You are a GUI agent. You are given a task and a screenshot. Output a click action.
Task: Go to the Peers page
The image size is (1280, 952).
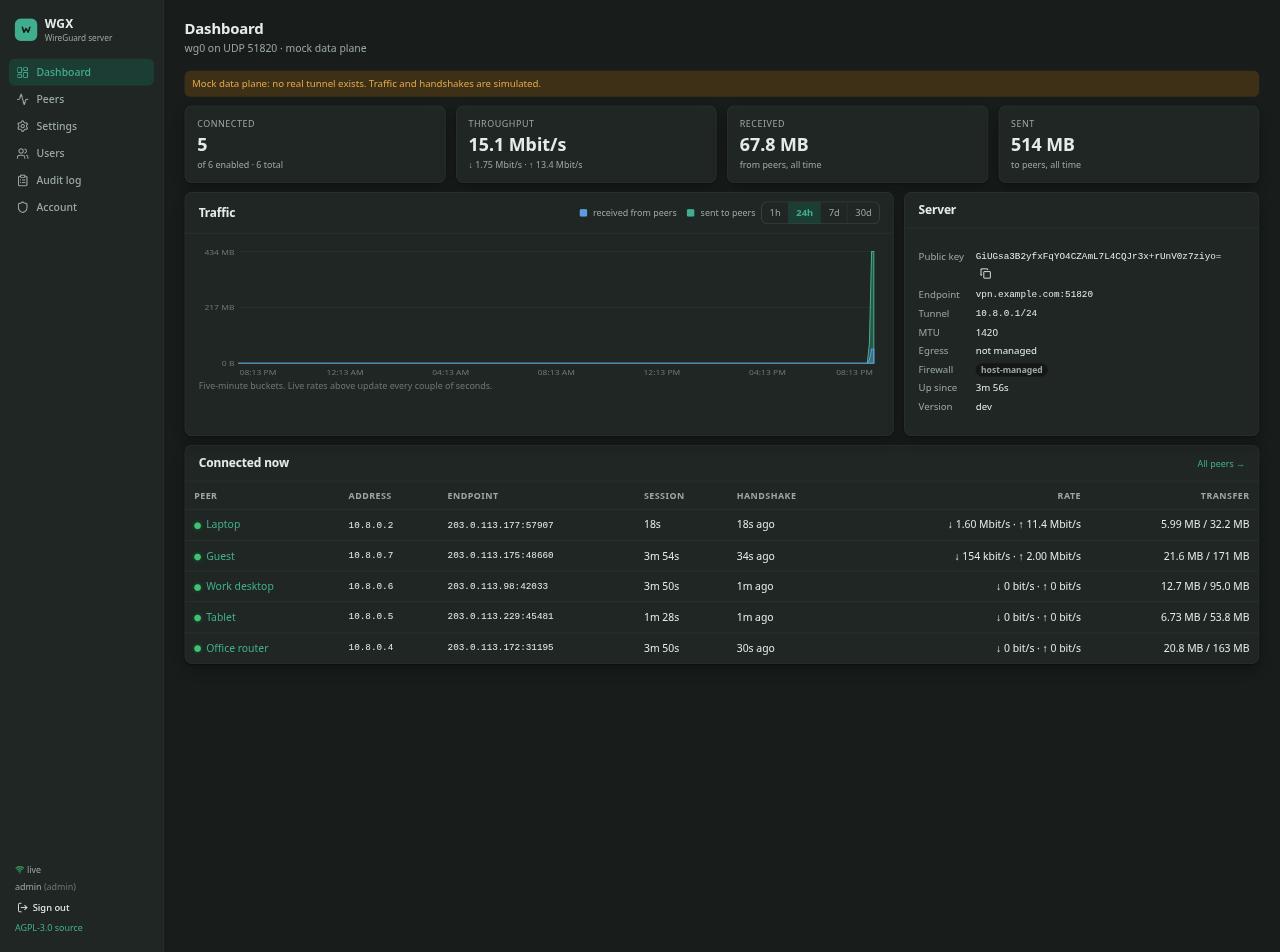pyautogui.click(x=82, y=99)
